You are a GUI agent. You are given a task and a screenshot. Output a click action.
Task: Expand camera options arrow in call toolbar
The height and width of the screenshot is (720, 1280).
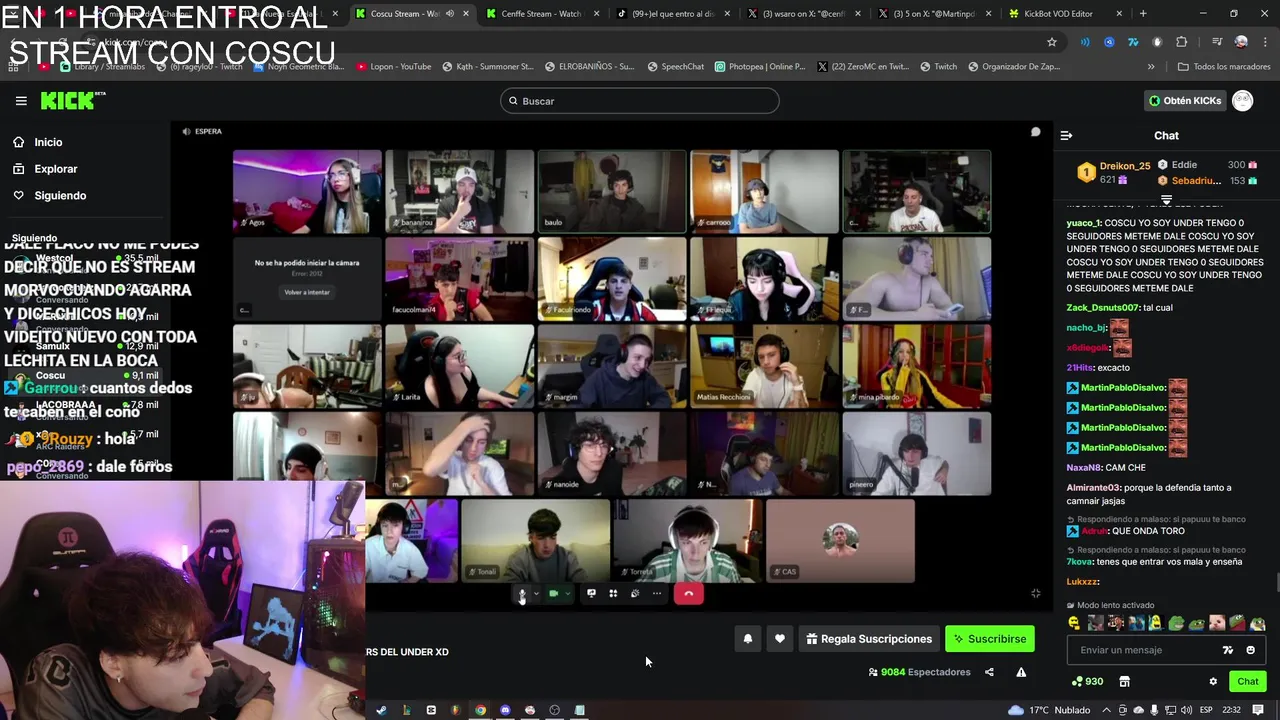(567, 594)
